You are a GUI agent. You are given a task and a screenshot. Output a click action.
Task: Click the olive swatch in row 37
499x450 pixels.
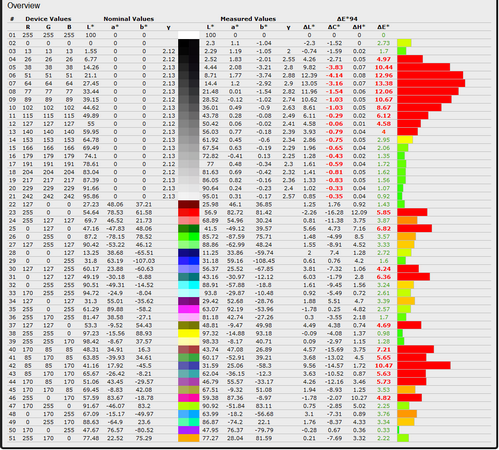(189, 325)
